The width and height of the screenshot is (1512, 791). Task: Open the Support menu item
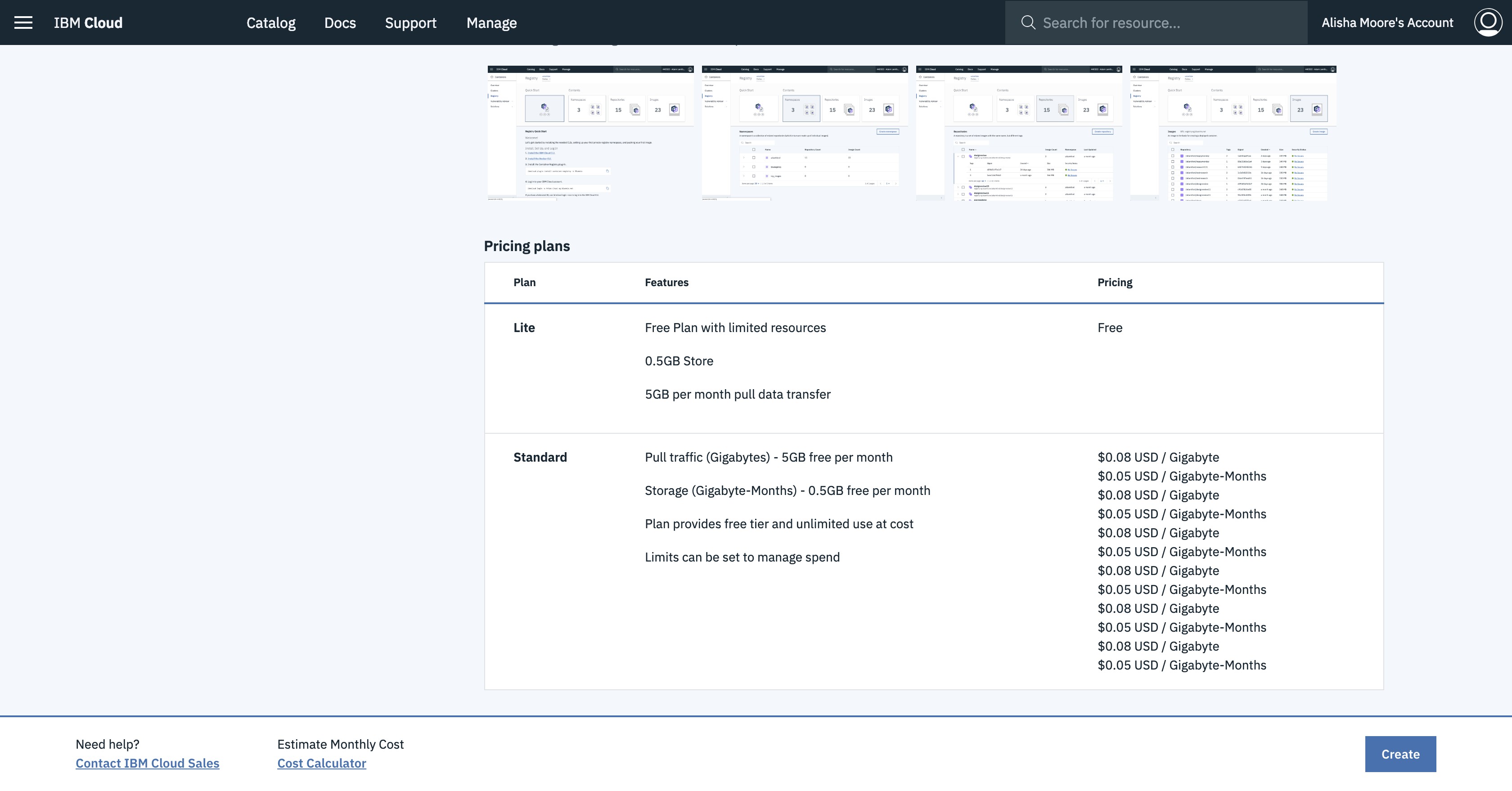tap(410, 23)
